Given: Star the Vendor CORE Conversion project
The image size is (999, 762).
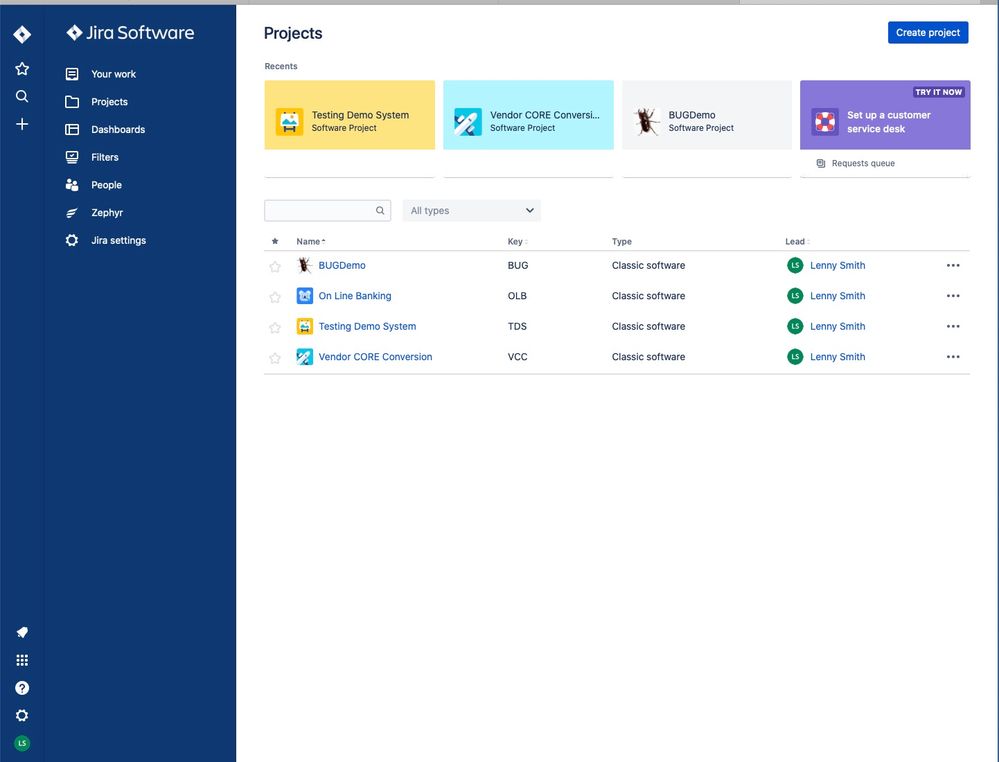Looking at the screenshot, I should [275, 358].
